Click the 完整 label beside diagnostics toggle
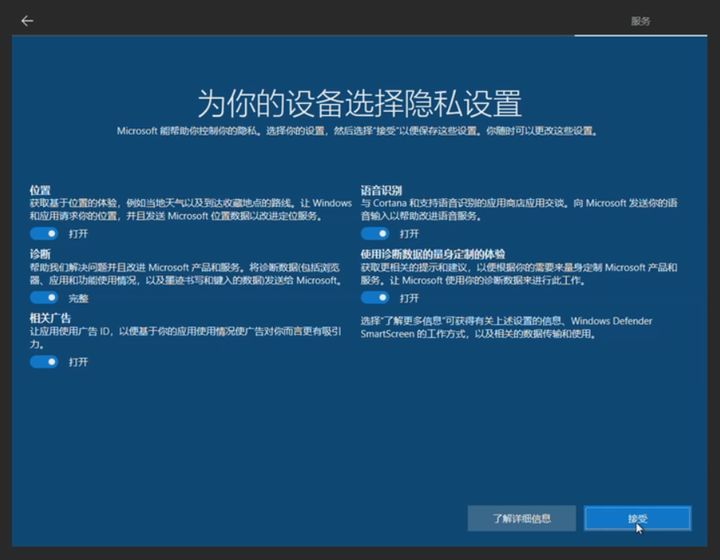This screenshot has width=720, height=560. click(x=78, y=298)
